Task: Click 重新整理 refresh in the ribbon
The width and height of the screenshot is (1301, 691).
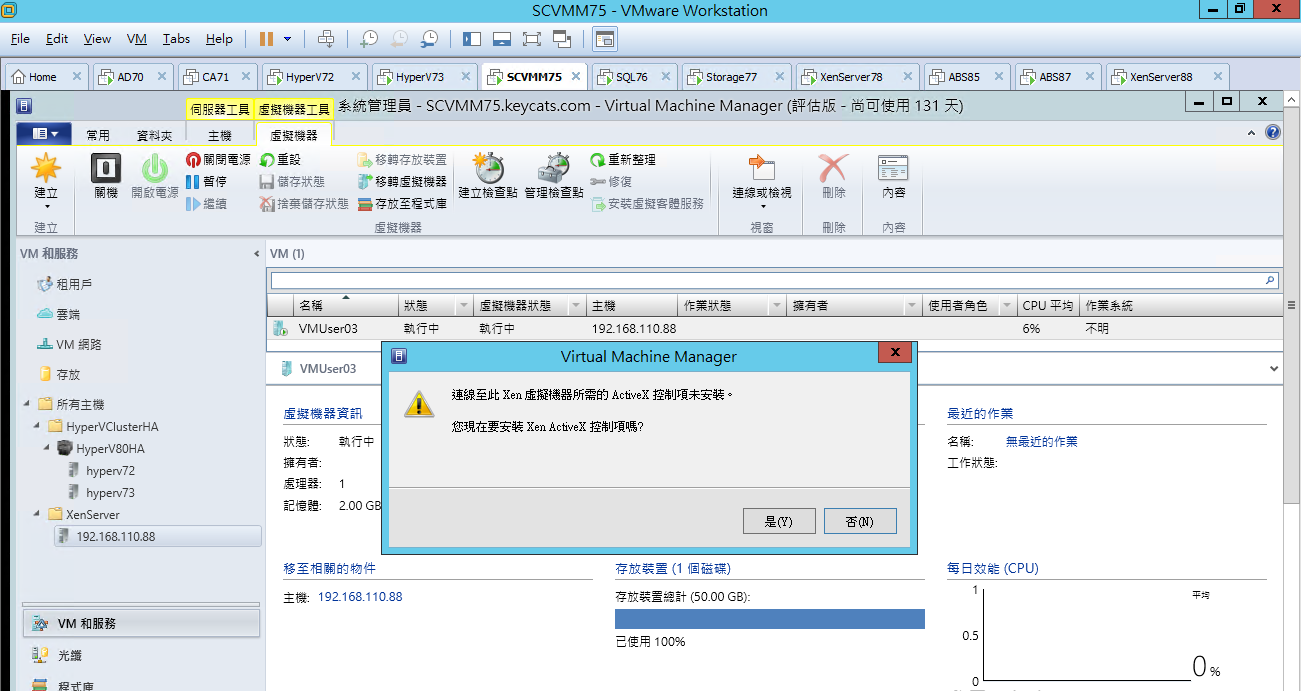Action: (622, 160)
